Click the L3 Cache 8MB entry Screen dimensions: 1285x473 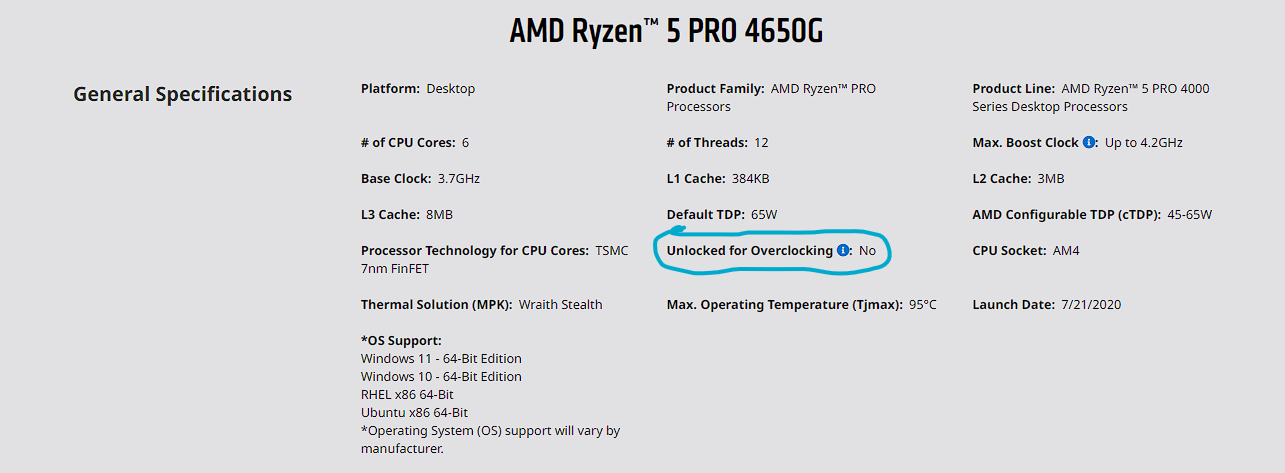pyautogui.click(x=413, y=215)
